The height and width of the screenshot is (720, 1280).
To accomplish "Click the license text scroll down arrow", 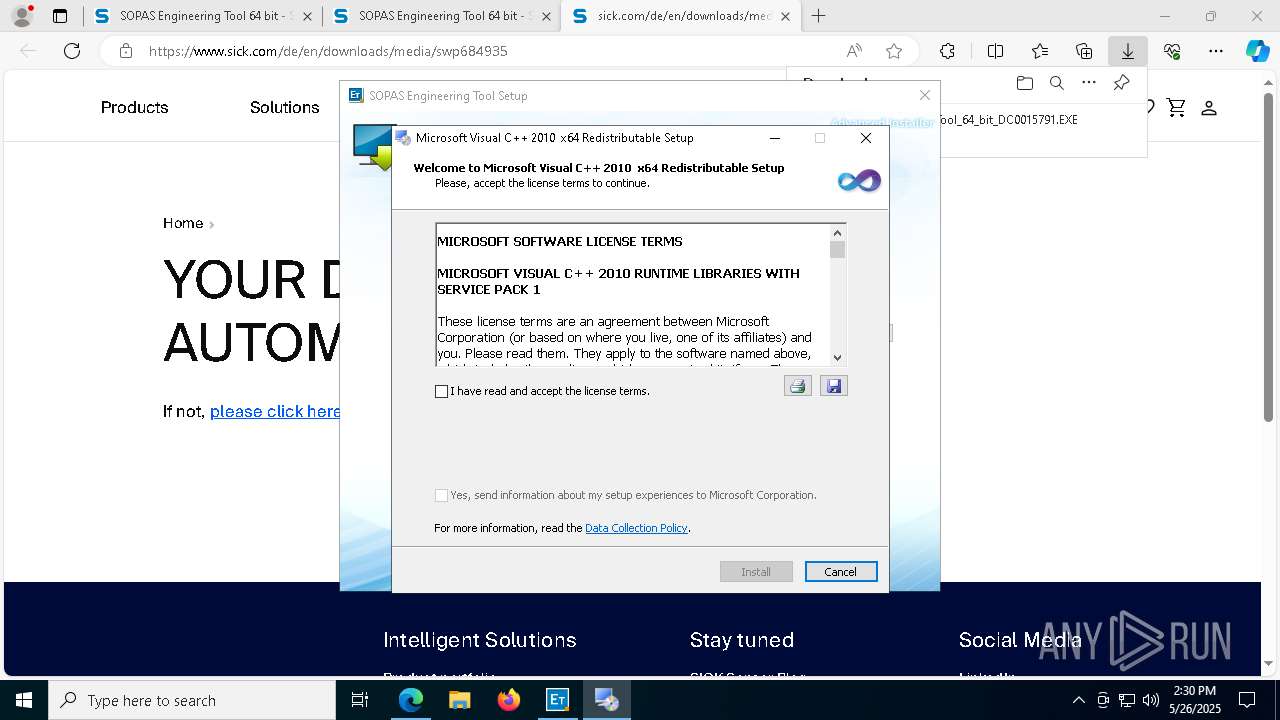I will pos(837,357).
